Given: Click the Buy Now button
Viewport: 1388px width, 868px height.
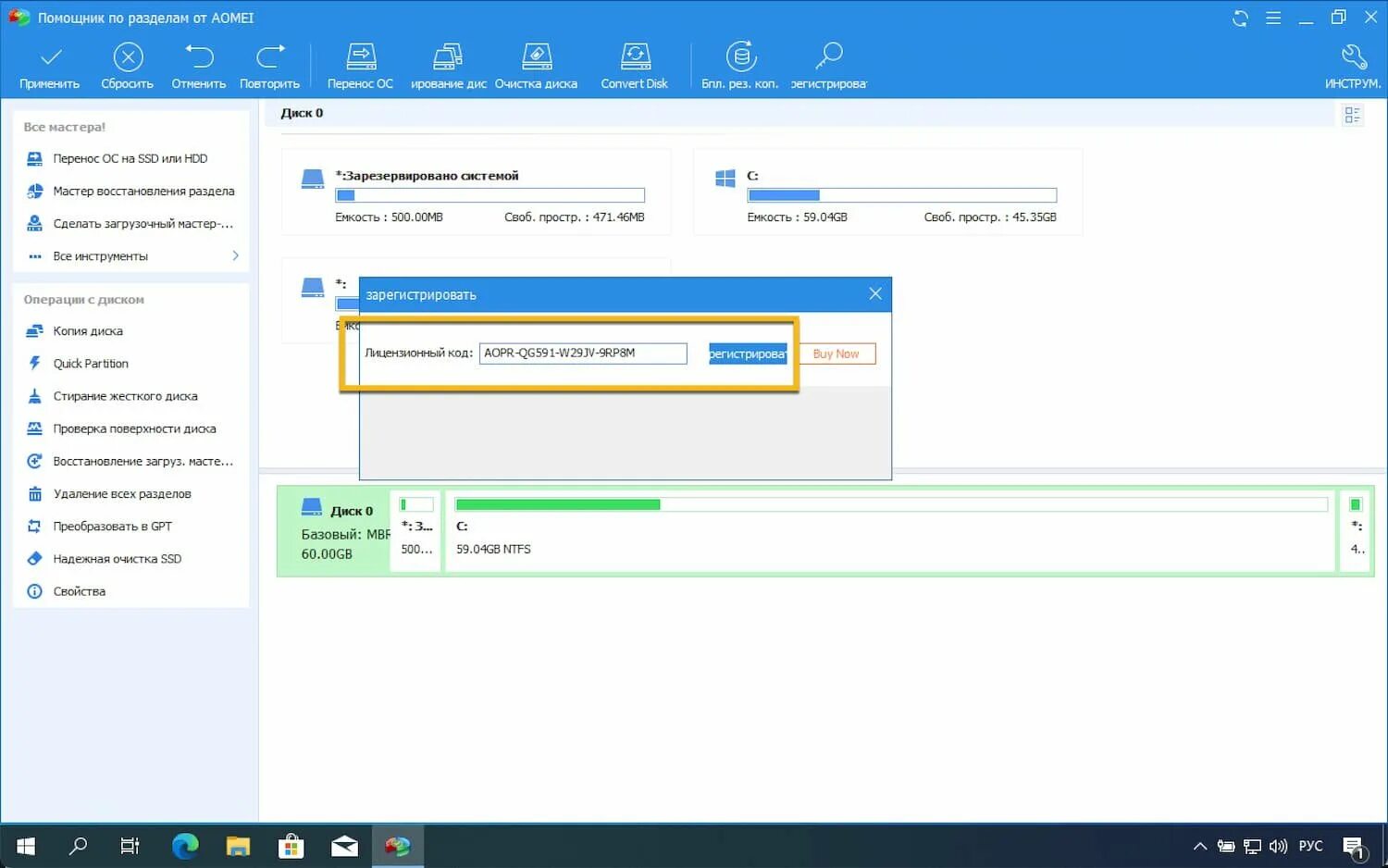Looking at the screenshot, I should 836,353.
